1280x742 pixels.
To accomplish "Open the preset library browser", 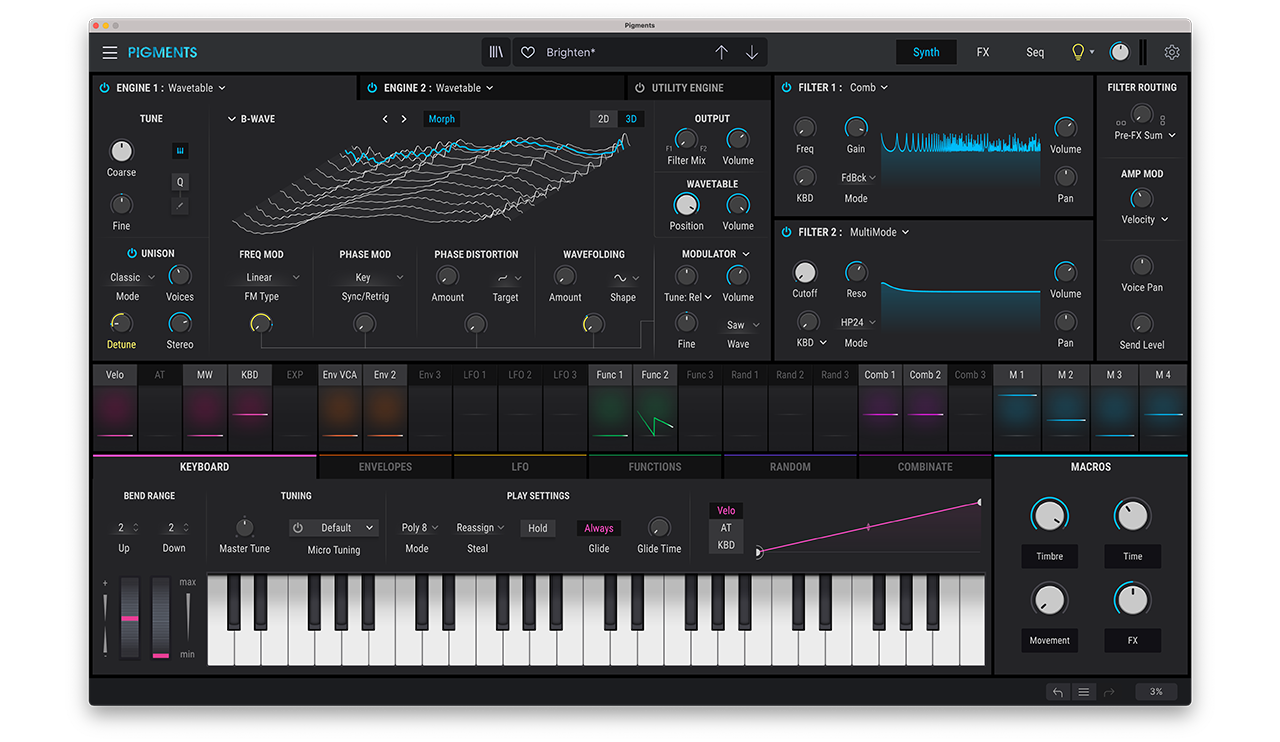I will click(x=496, y=52).
